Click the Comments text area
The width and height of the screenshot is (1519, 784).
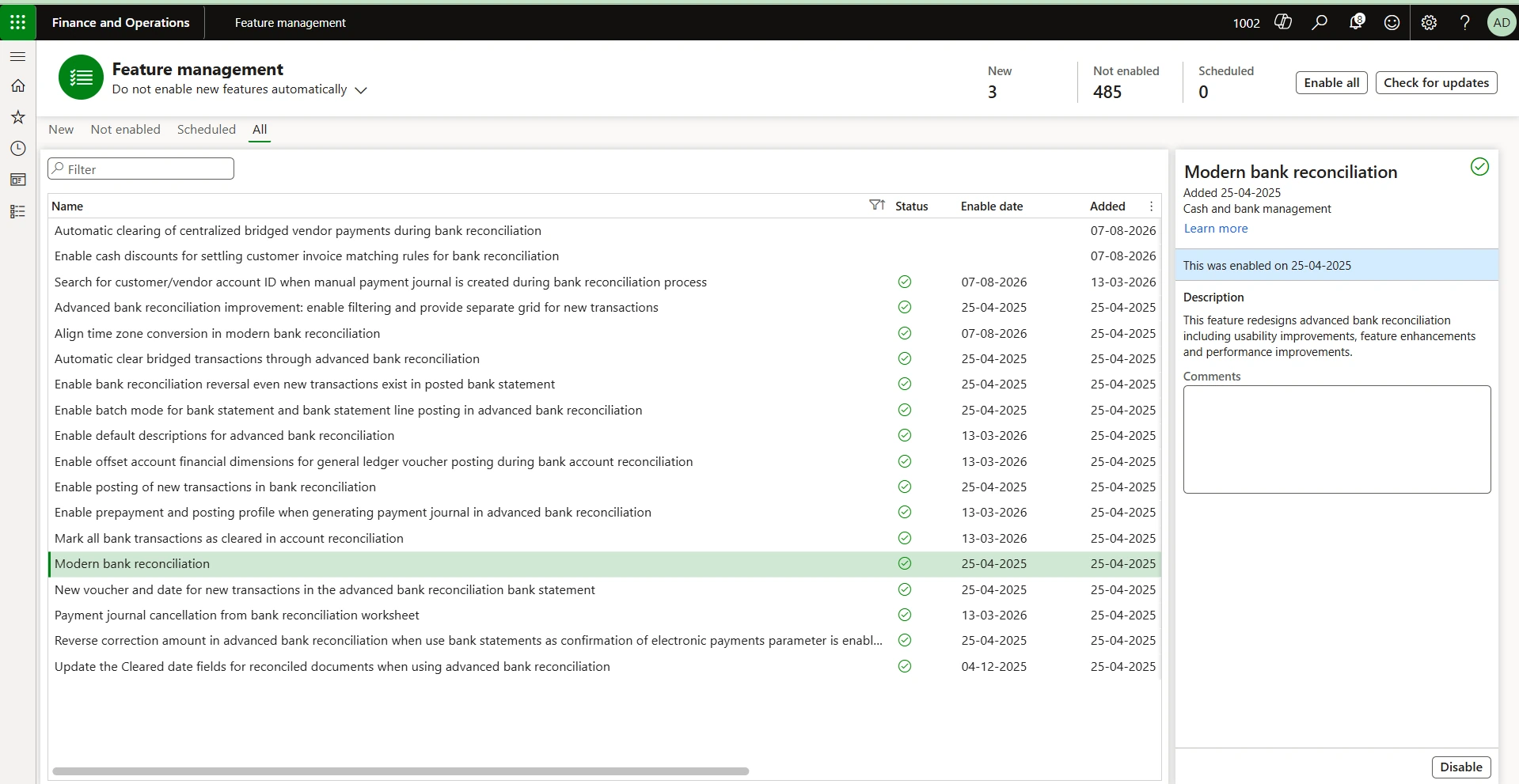pyautogui.click(x=1337, y=439)
